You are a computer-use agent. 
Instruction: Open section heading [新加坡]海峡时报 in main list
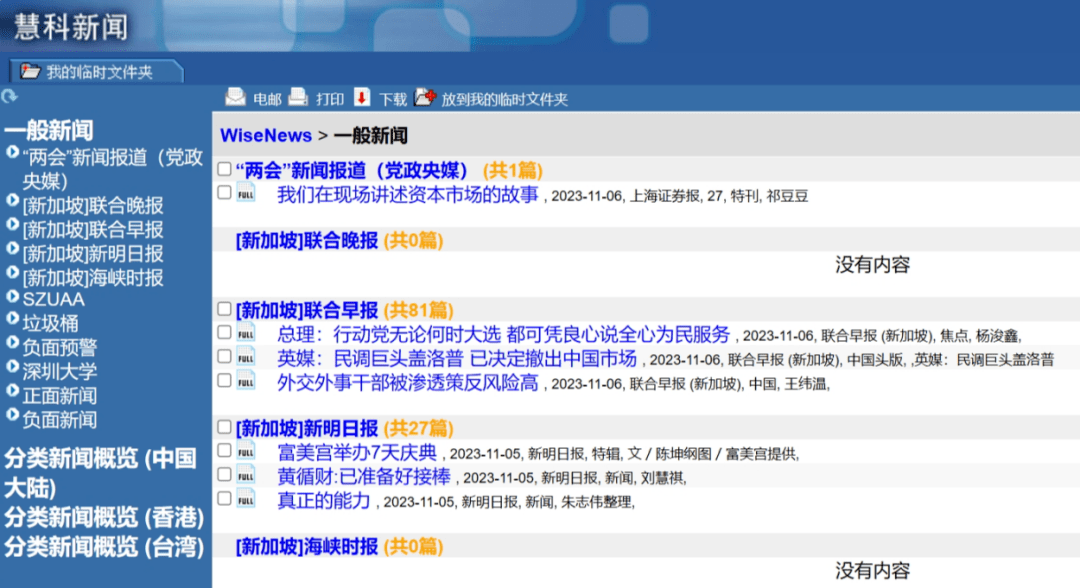point(307,547)
